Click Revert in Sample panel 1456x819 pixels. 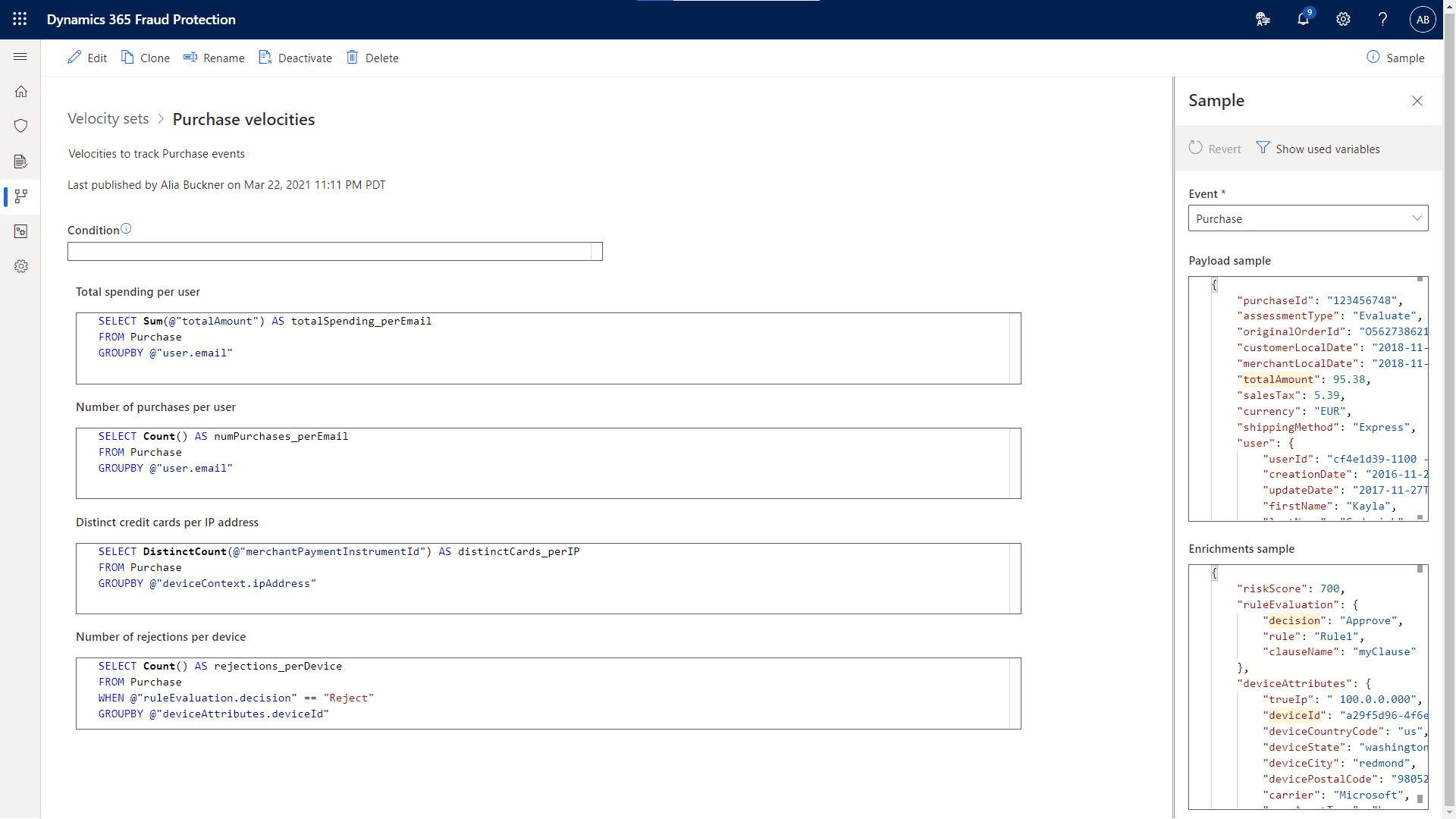pyautogui.click(x=1214, y=149)
